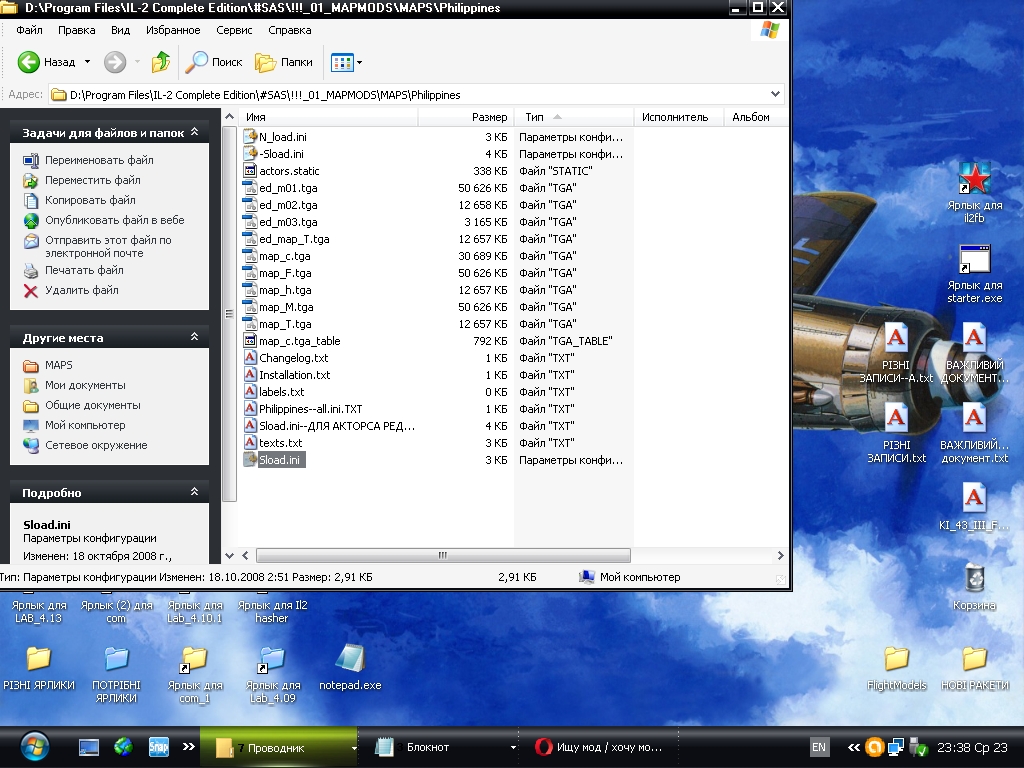
Task: Go up one folder level using the toolbar icon
Action: [x=160, y=62]
